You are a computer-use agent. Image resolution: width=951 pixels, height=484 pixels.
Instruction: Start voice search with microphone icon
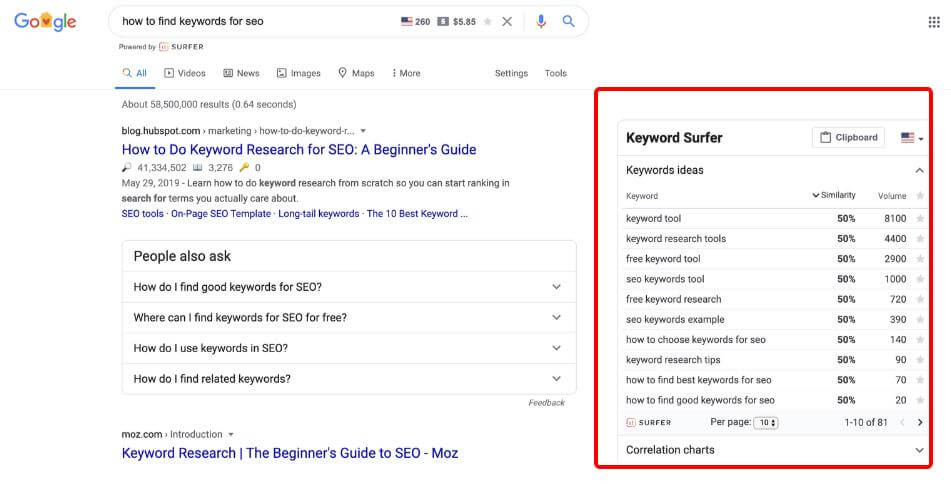click(541, 22)
